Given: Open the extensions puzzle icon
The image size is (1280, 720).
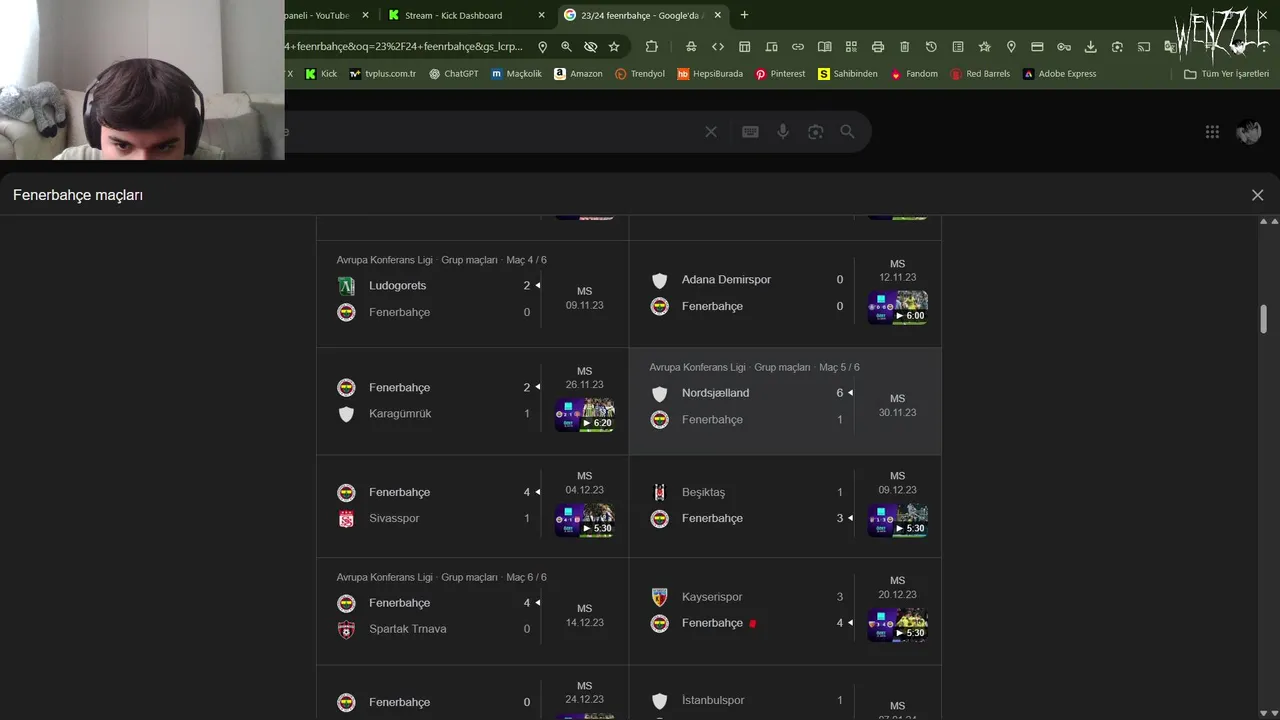Looking at the screenshot, I should tap(652, 46).
